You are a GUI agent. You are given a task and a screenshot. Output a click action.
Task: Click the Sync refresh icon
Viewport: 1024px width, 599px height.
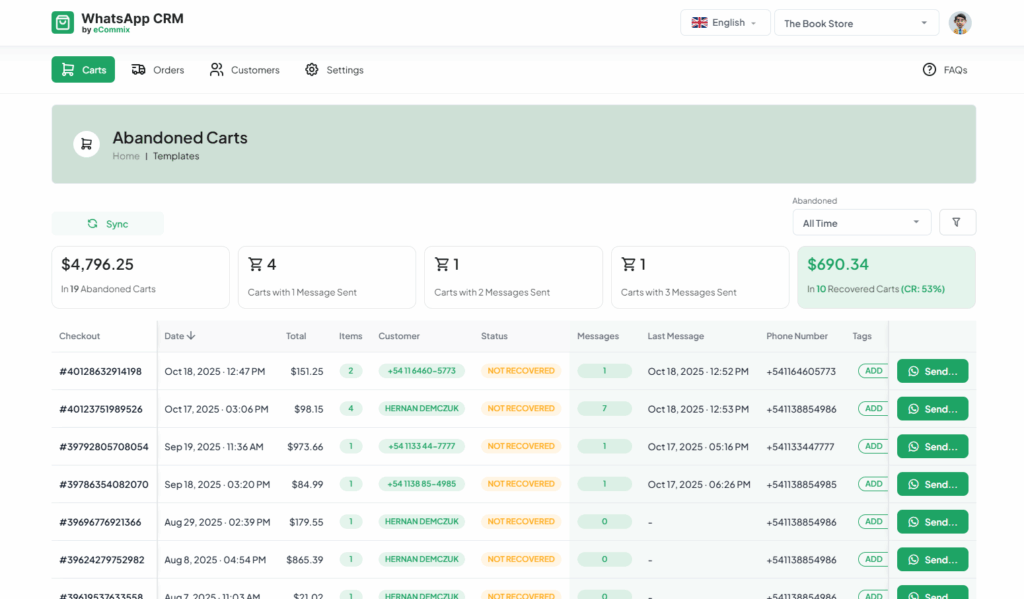(x=93, y=224)
